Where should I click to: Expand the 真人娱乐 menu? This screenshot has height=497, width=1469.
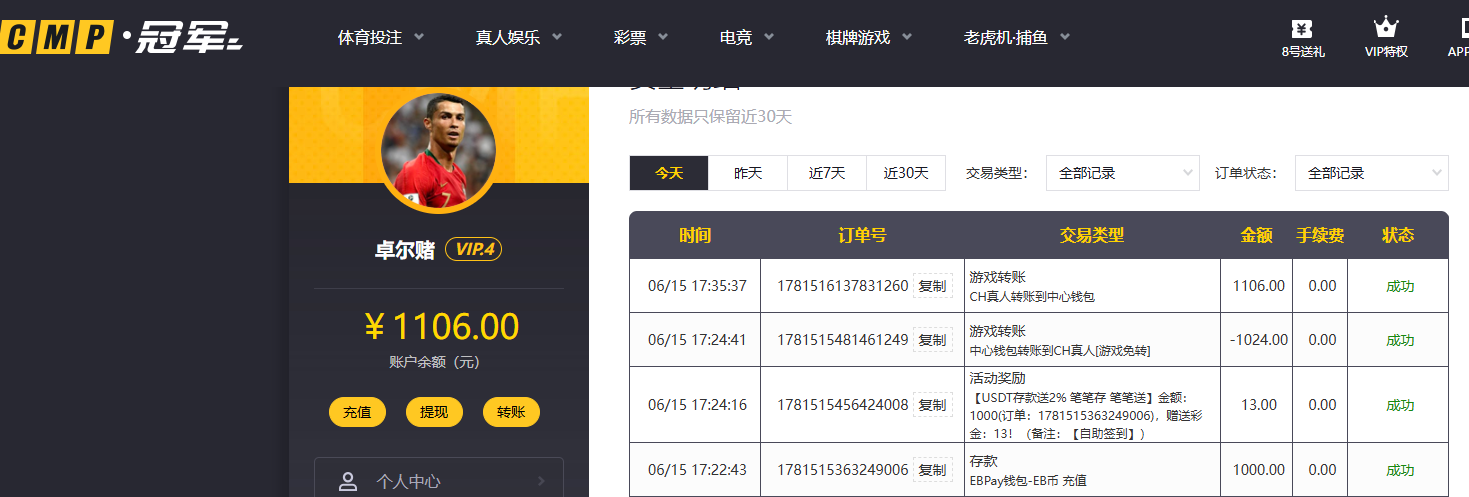(519, 38)
